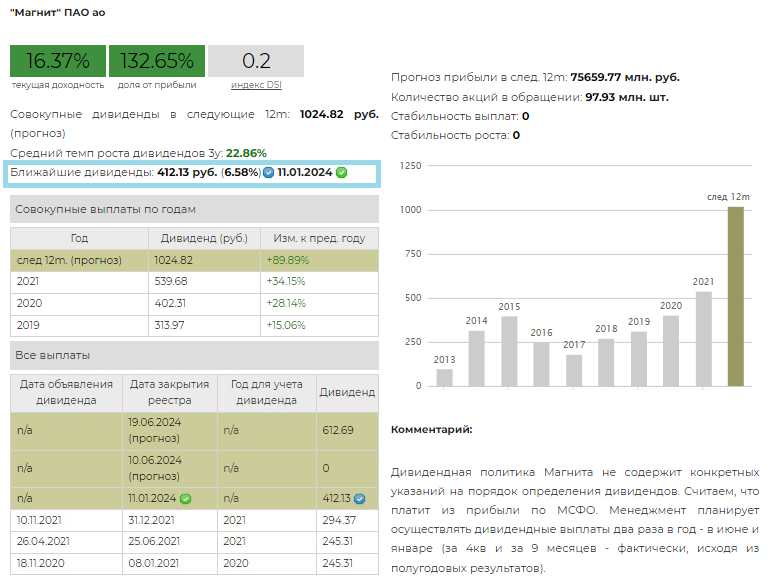The image size is (779, 585).
Task: Select the olive след 12m forecast bar
Action: click(736, 296)
